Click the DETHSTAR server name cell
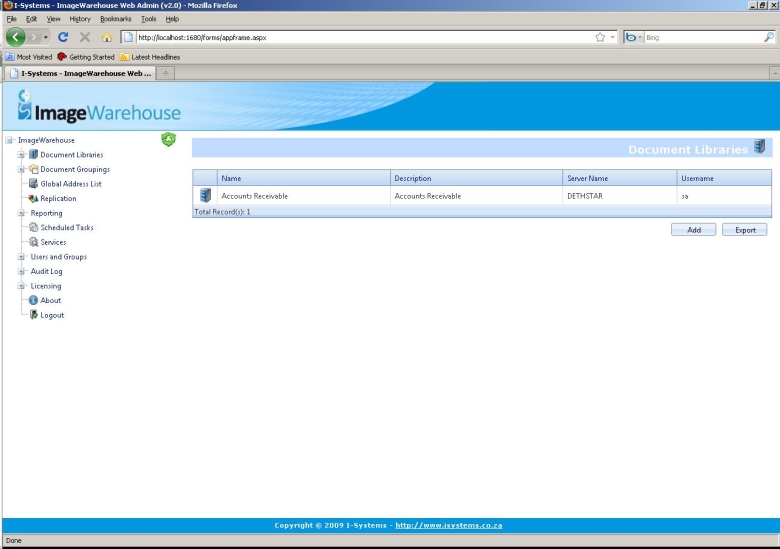 620,196
